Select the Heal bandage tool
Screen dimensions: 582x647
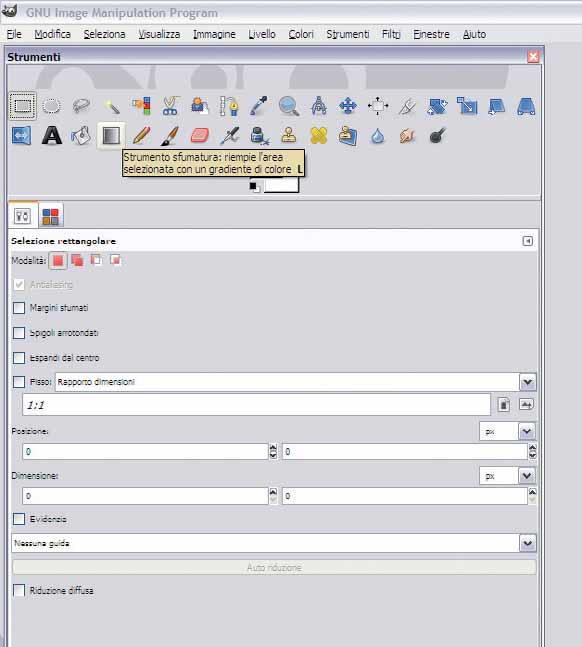tap(319, 135)
